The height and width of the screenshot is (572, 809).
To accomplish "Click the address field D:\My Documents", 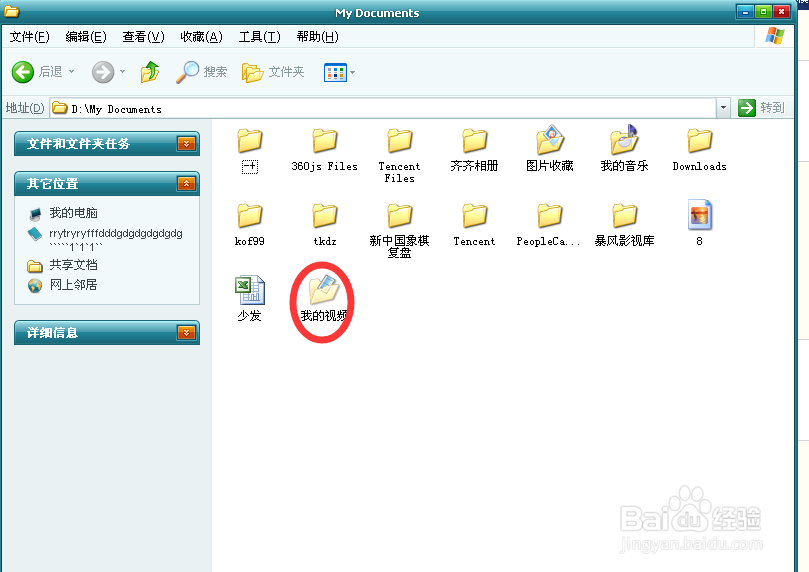I will (x=383, y=108).
